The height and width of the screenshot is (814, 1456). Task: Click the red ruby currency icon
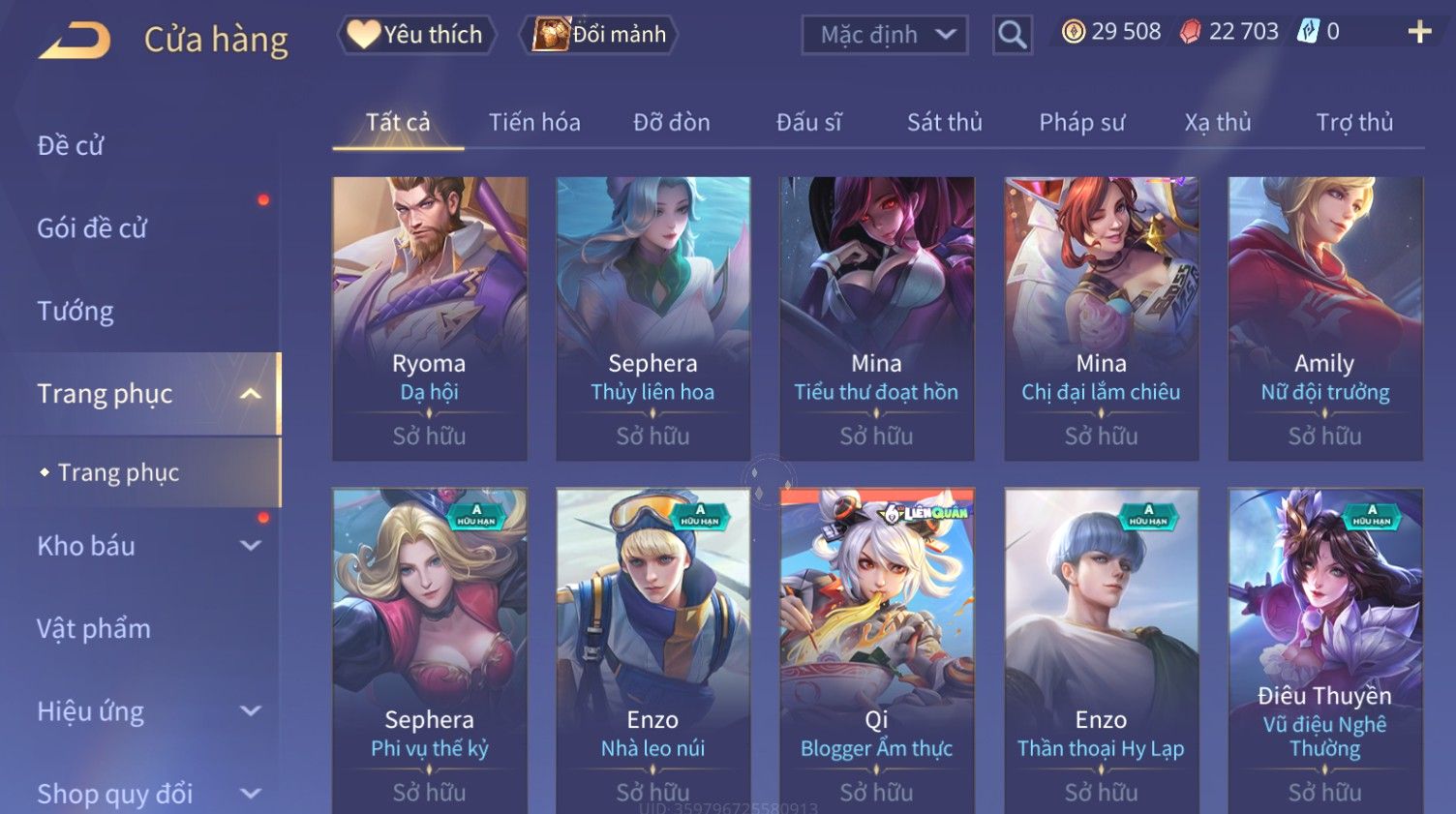pos(1190,32)
